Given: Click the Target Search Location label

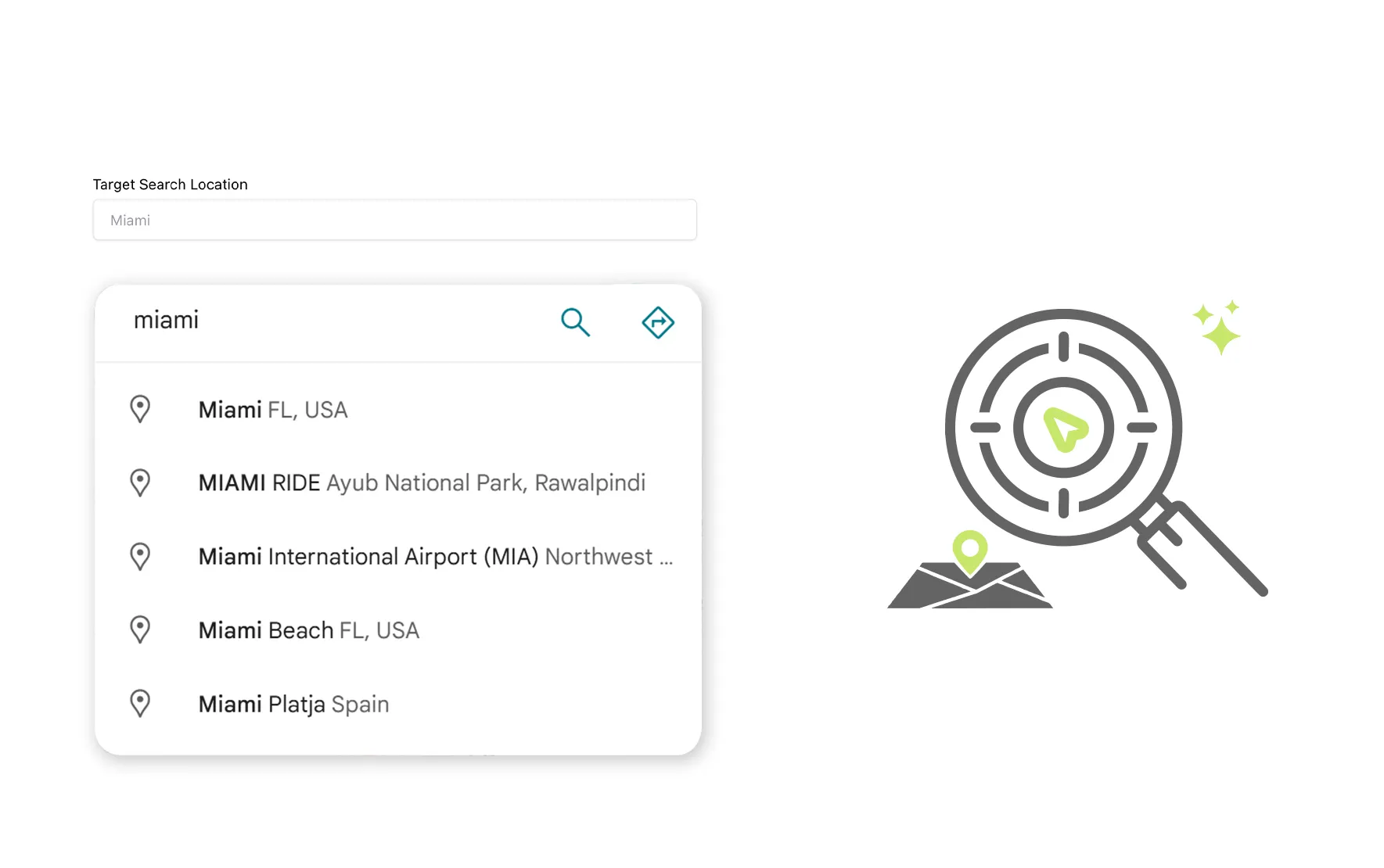Looking at the screenshot, I should tap(171, 185).
